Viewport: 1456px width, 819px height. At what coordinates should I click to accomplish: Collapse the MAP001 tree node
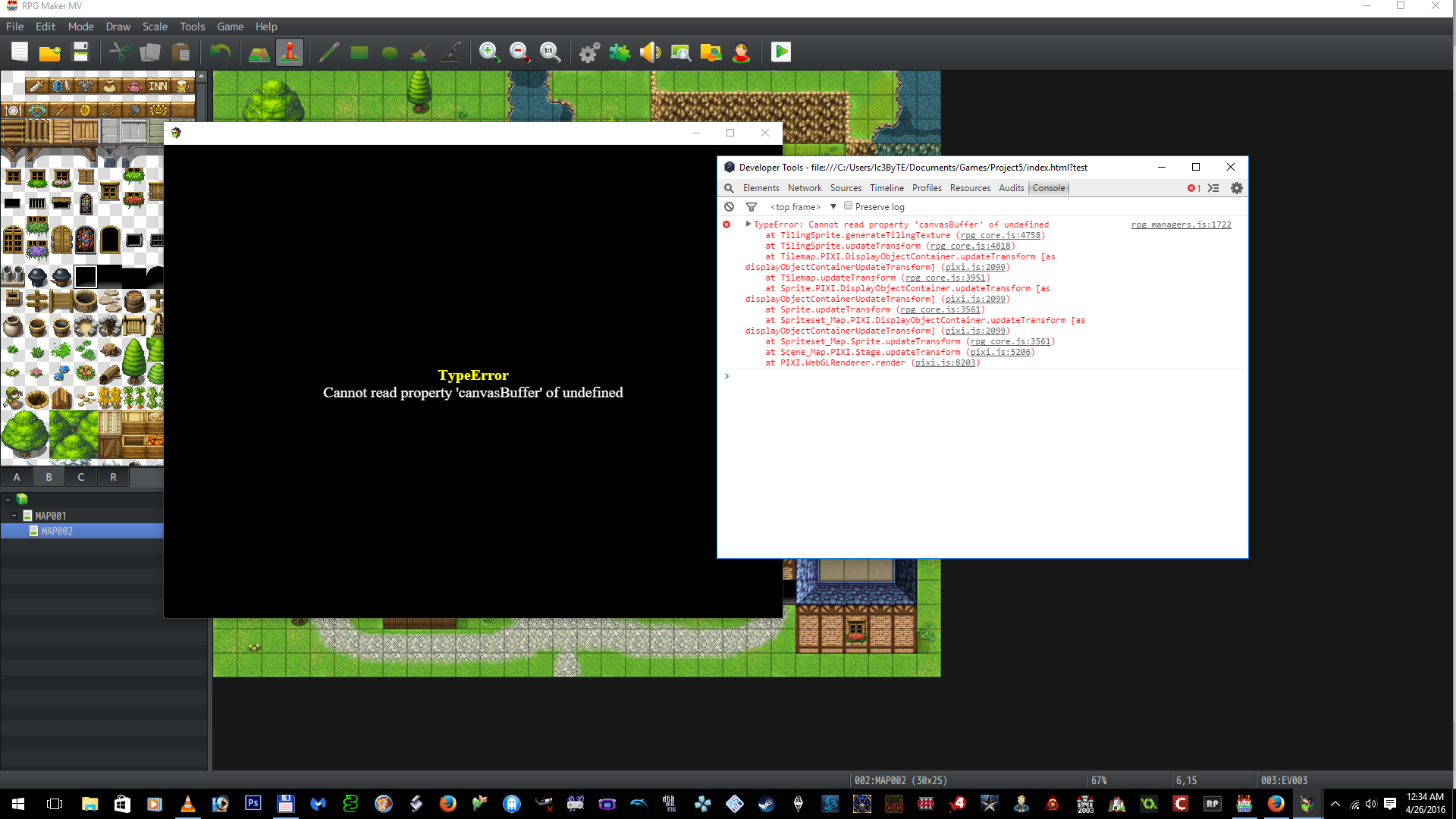(x=14, y=516)
